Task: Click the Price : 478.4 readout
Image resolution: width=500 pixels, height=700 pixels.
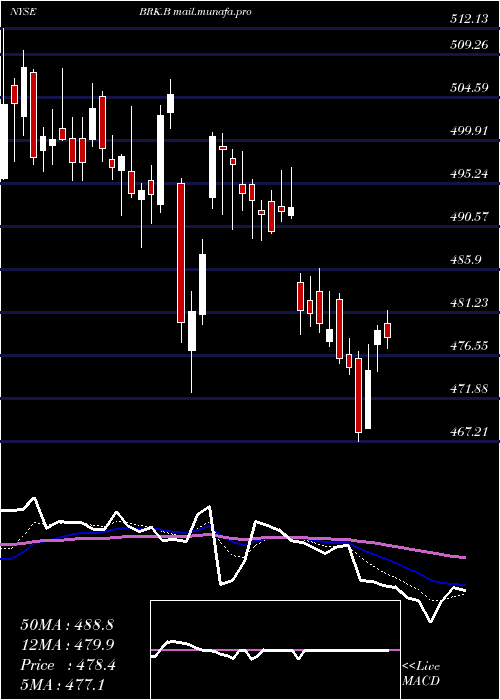Action: [68, 665]
